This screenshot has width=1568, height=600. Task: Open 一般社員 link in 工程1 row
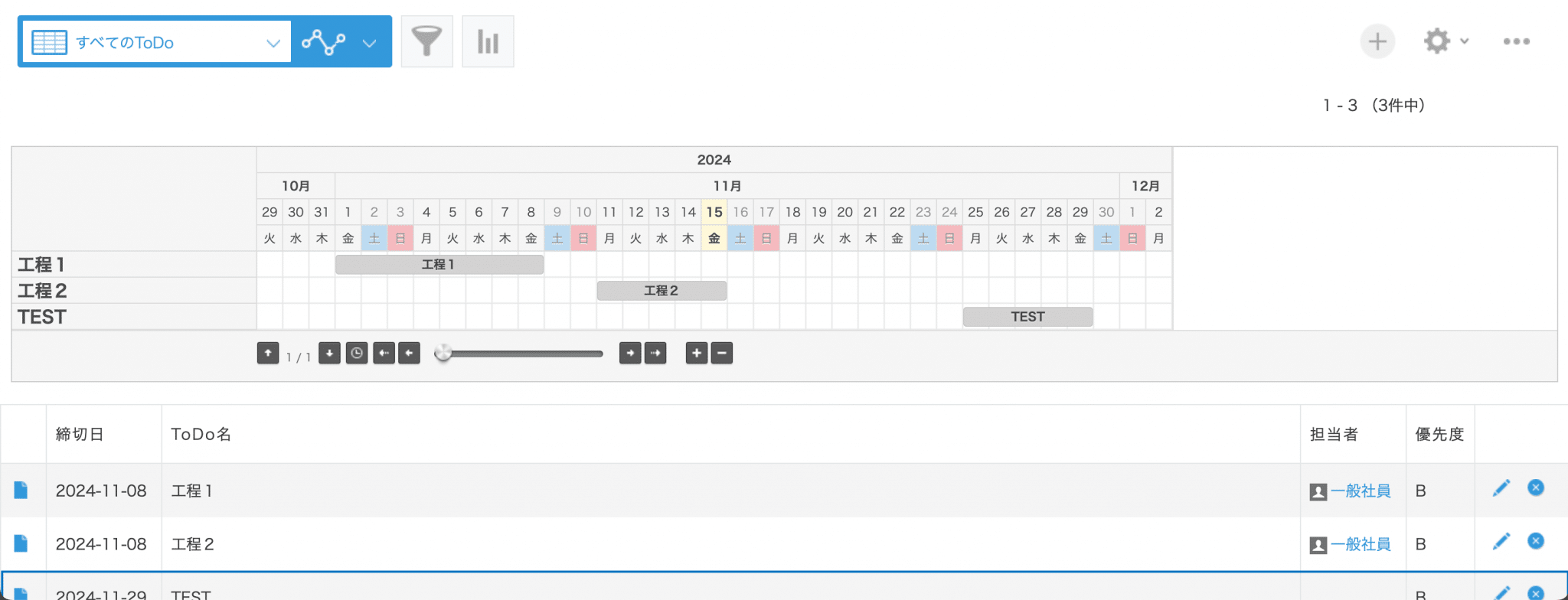point(1360,491)
